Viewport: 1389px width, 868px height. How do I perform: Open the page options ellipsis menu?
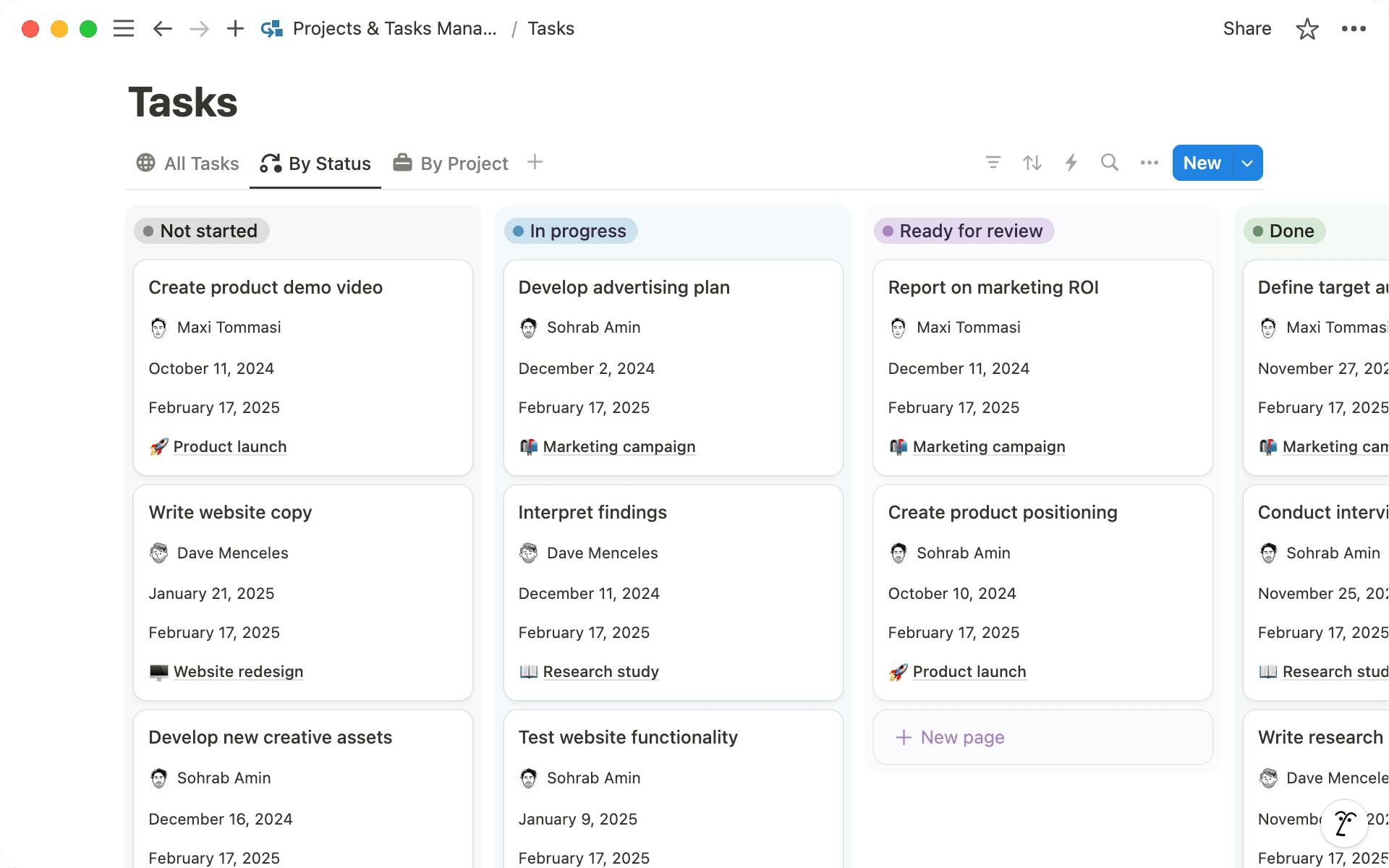[1354, 28]
